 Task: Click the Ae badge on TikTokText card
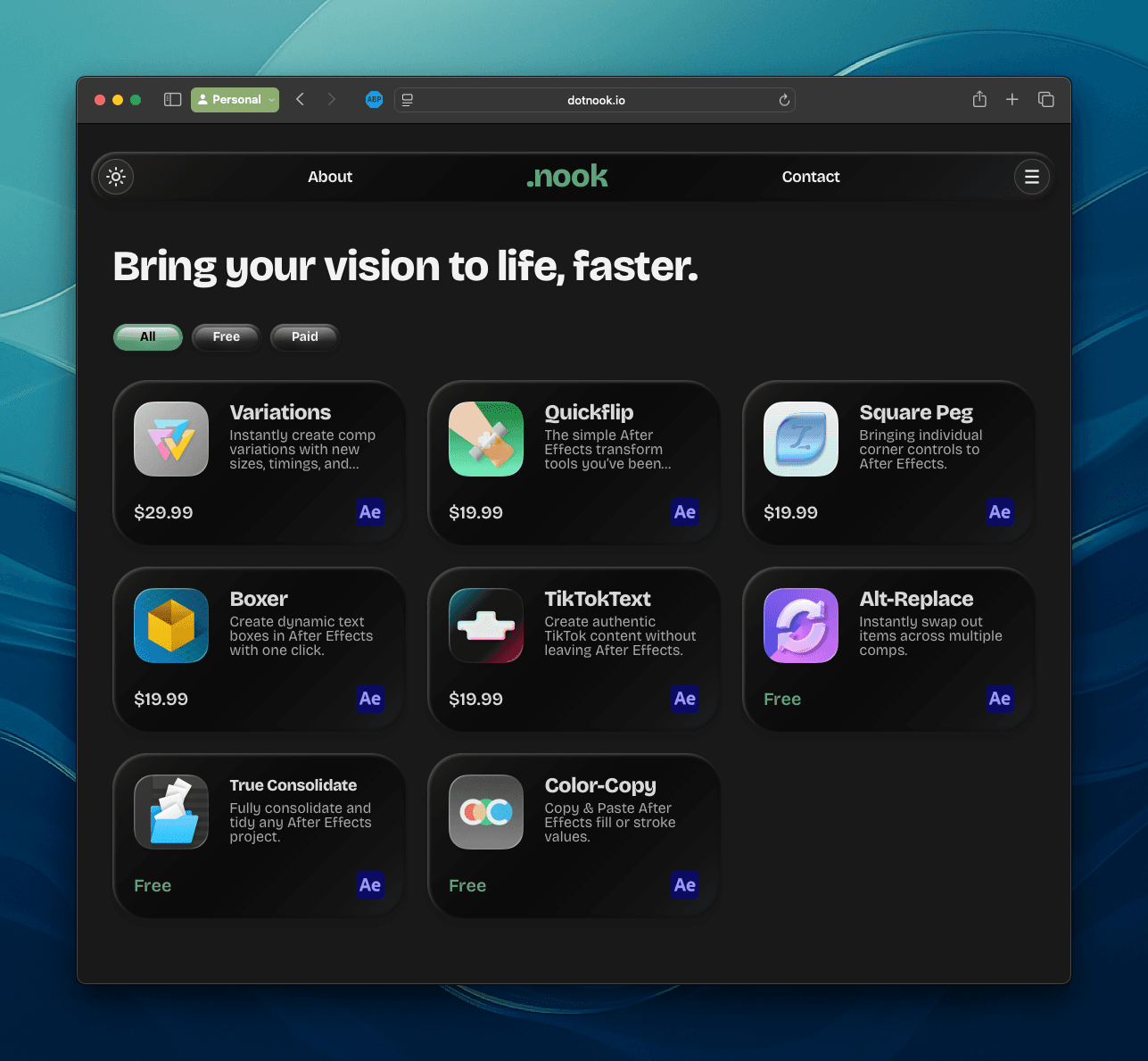685,699
